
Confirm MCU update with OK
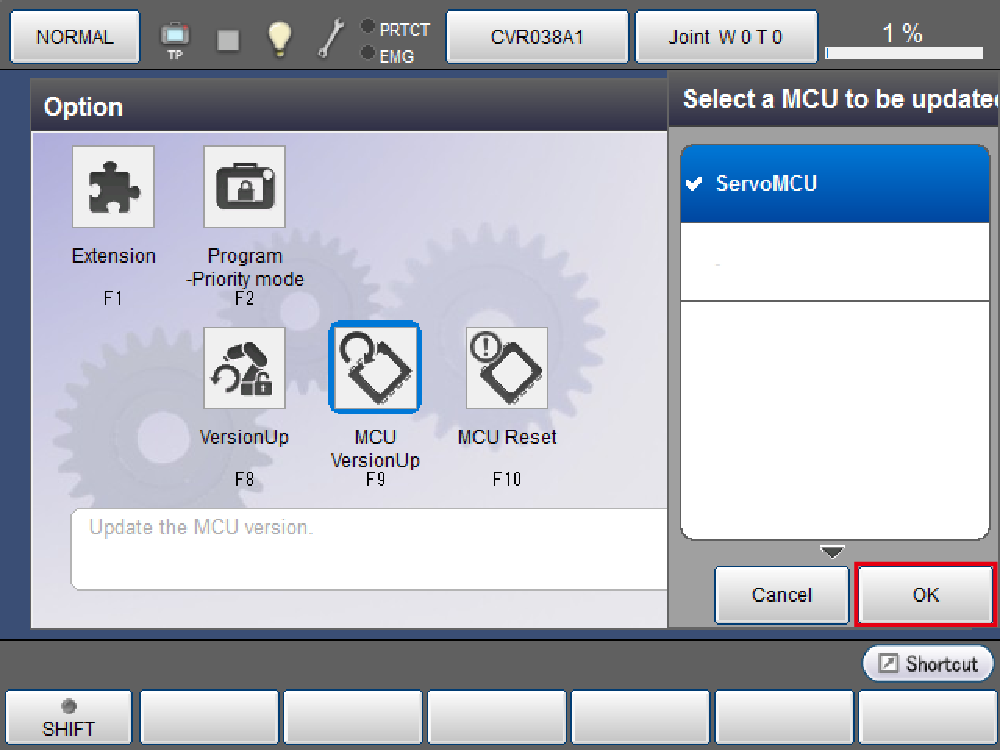[925, 595]
